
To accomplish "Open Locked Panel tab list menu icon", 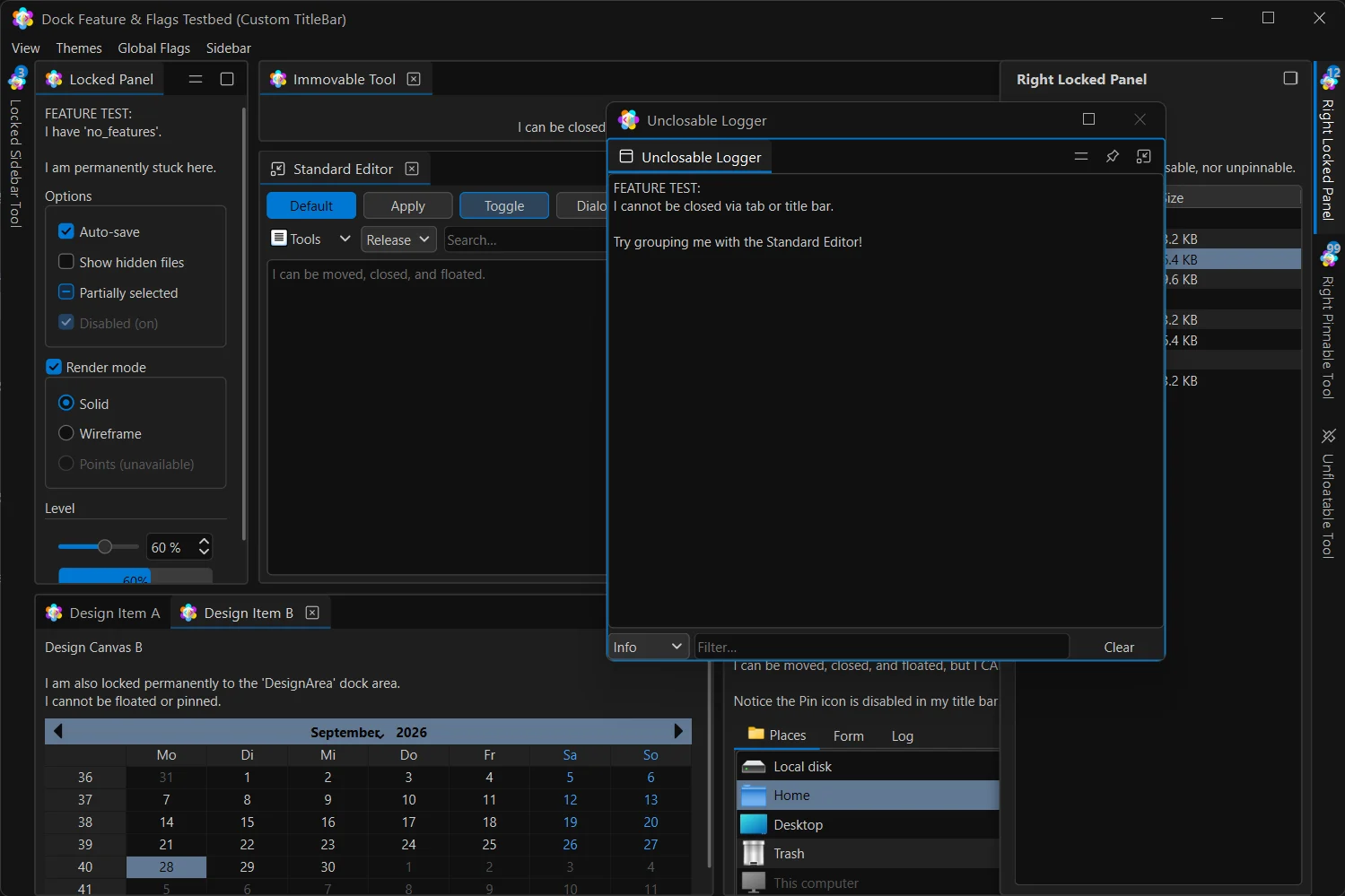I will [196, 79].
